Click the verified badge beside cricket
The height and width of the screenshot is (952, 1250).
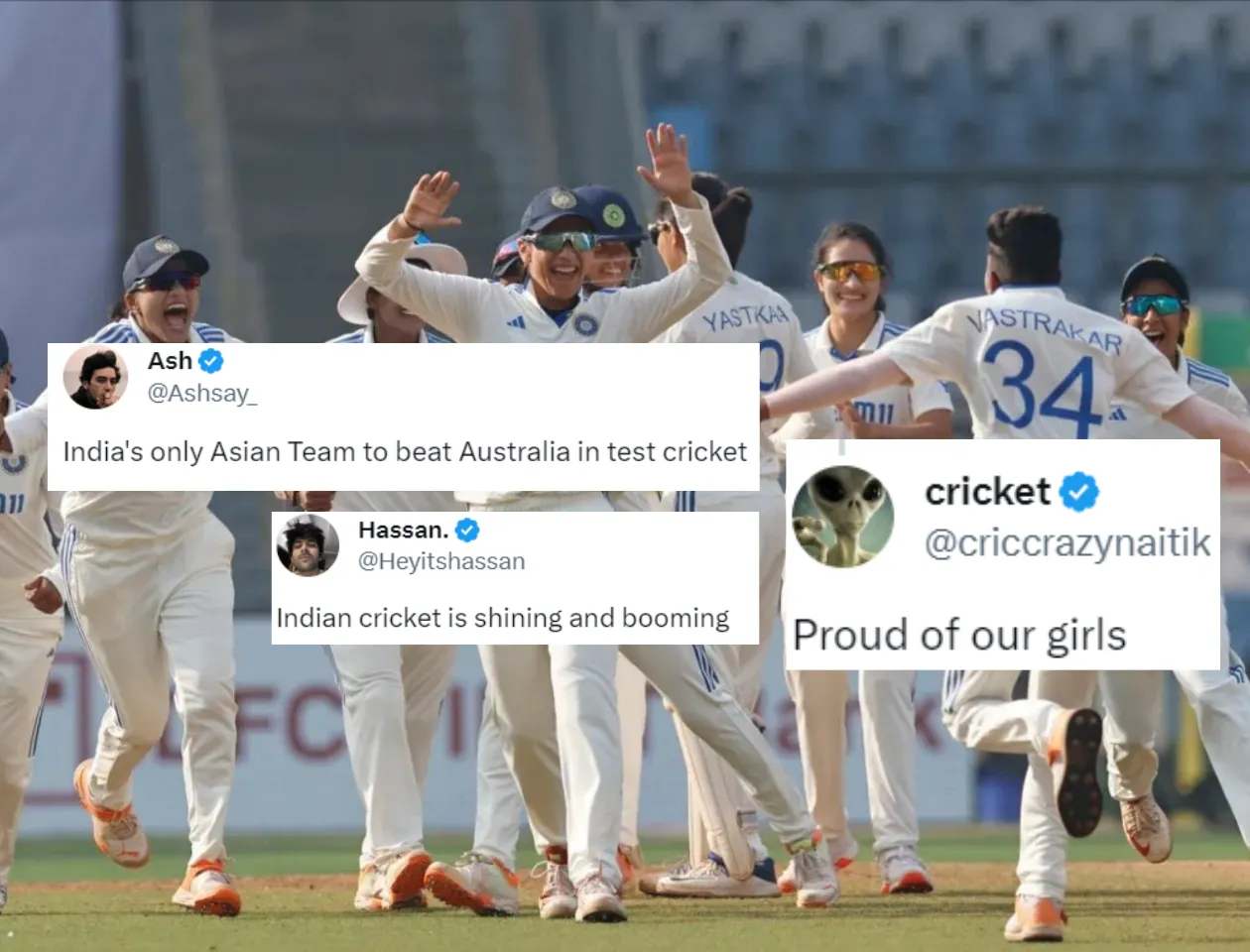[x=1079, y=492]
